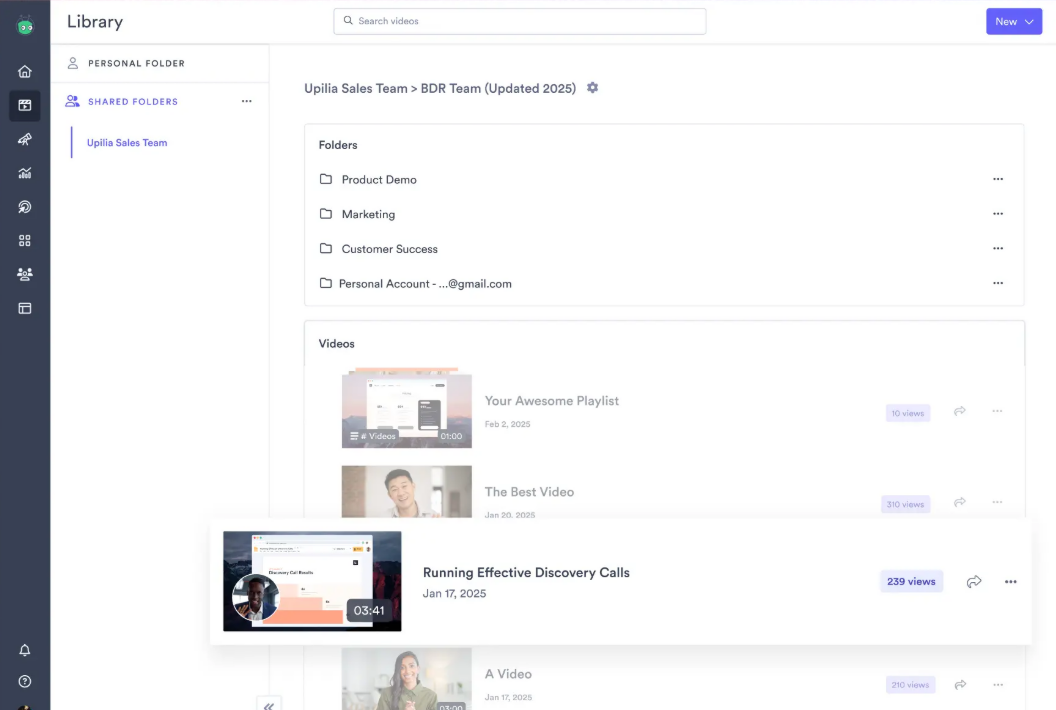Screen dimensions: 1056x710
Task: Share the Running Effective Discovery Calls video
Action: click(974, 581)
